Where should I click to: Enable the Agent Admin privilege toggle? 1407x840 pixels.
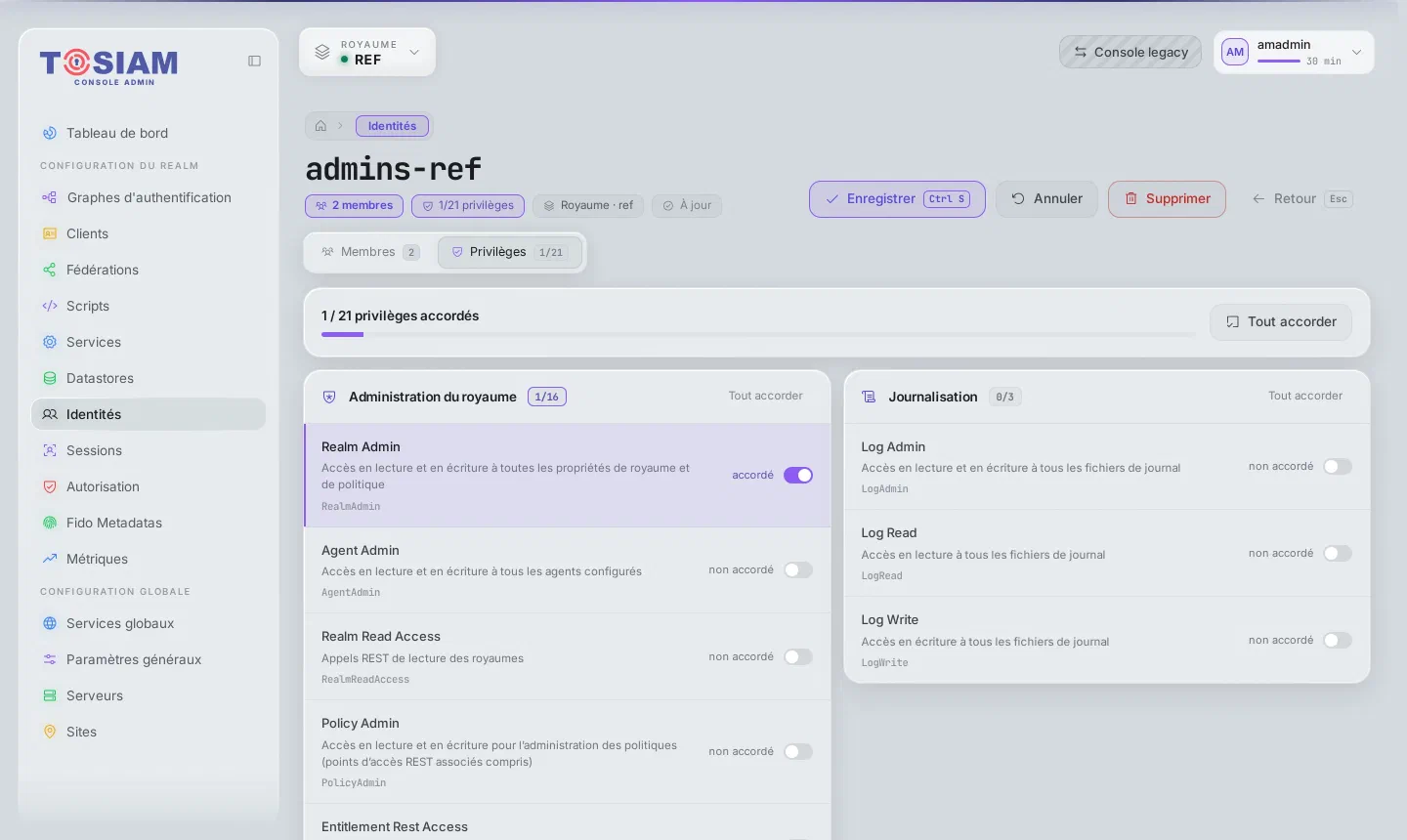tap(798, 570)
